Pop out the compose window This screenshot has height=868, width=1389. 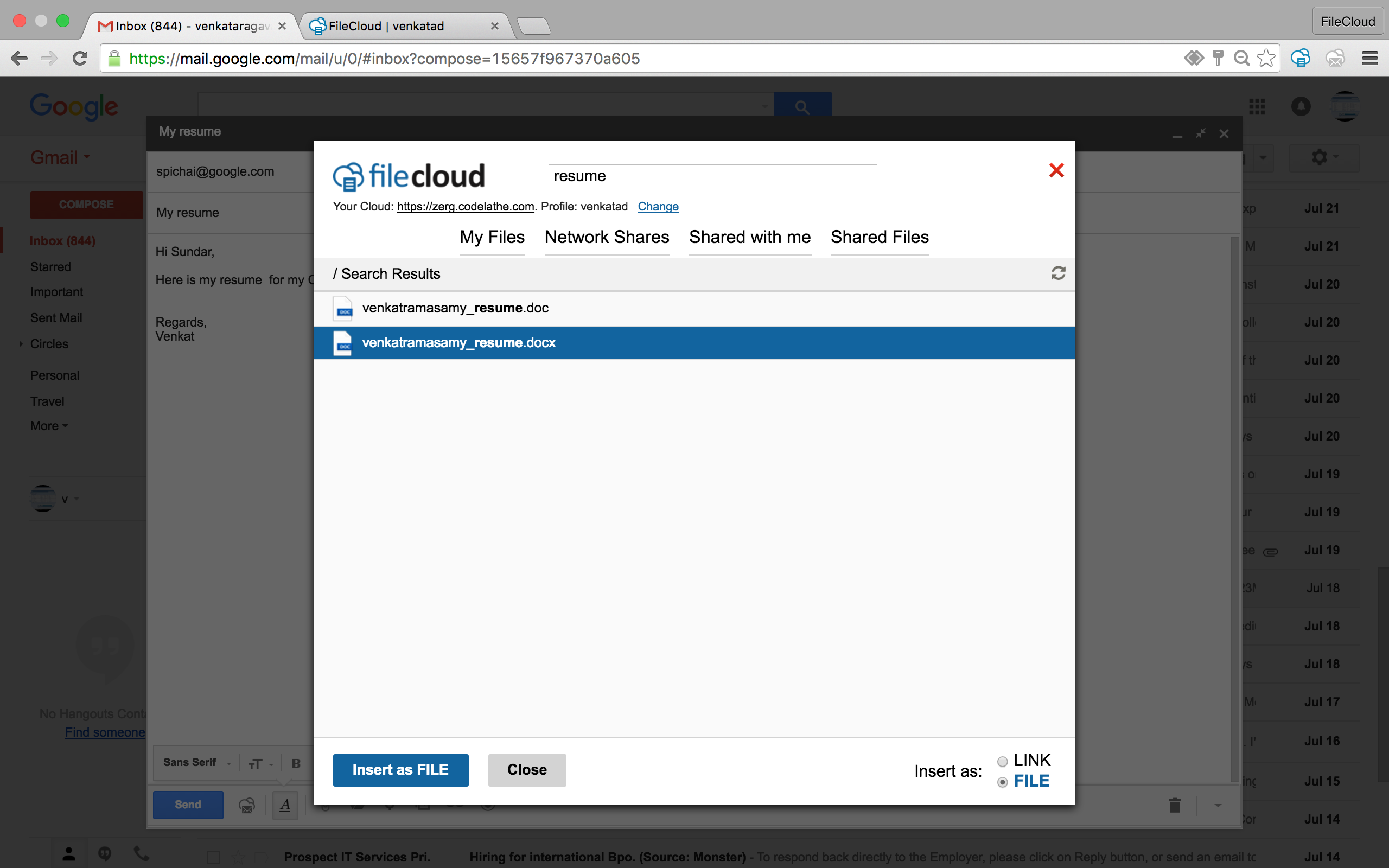(x=1200, y=133)
